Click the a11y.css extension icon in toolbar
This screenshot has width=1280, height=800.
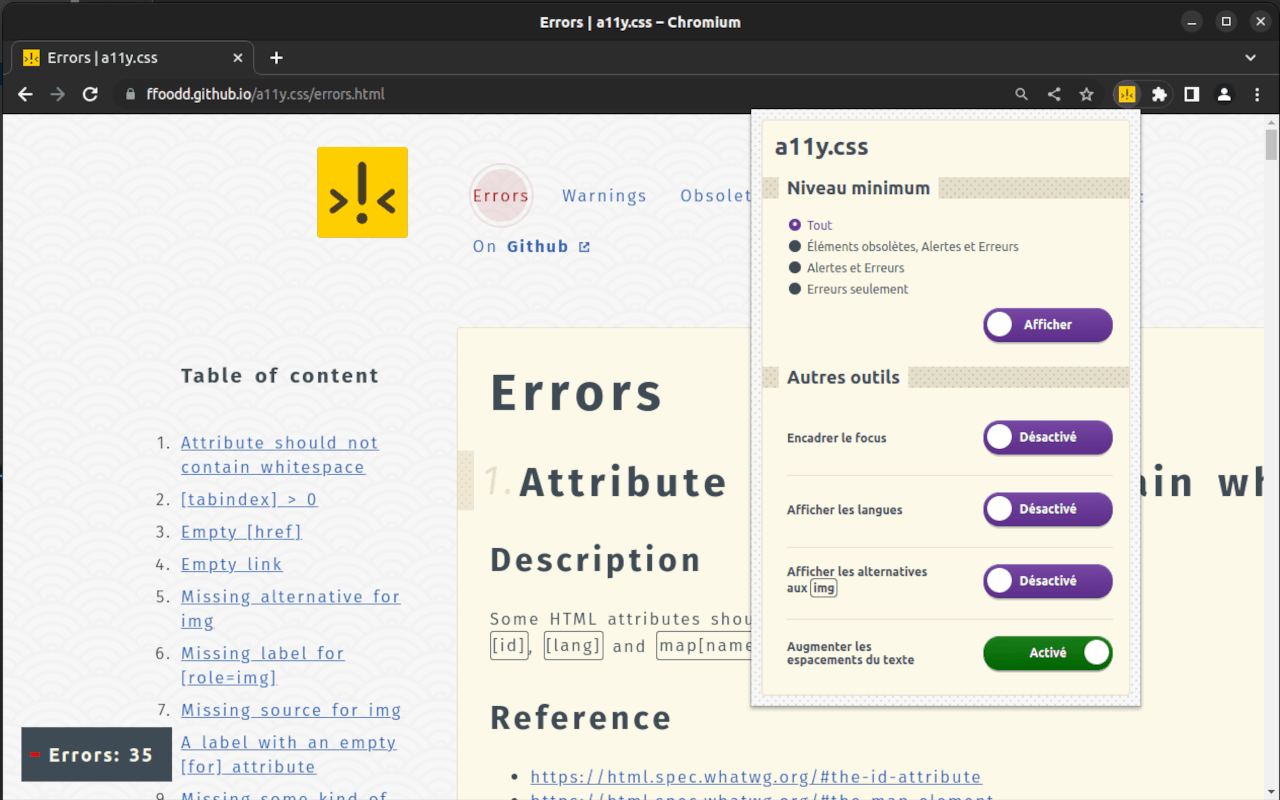click(x=1127, y=94)
